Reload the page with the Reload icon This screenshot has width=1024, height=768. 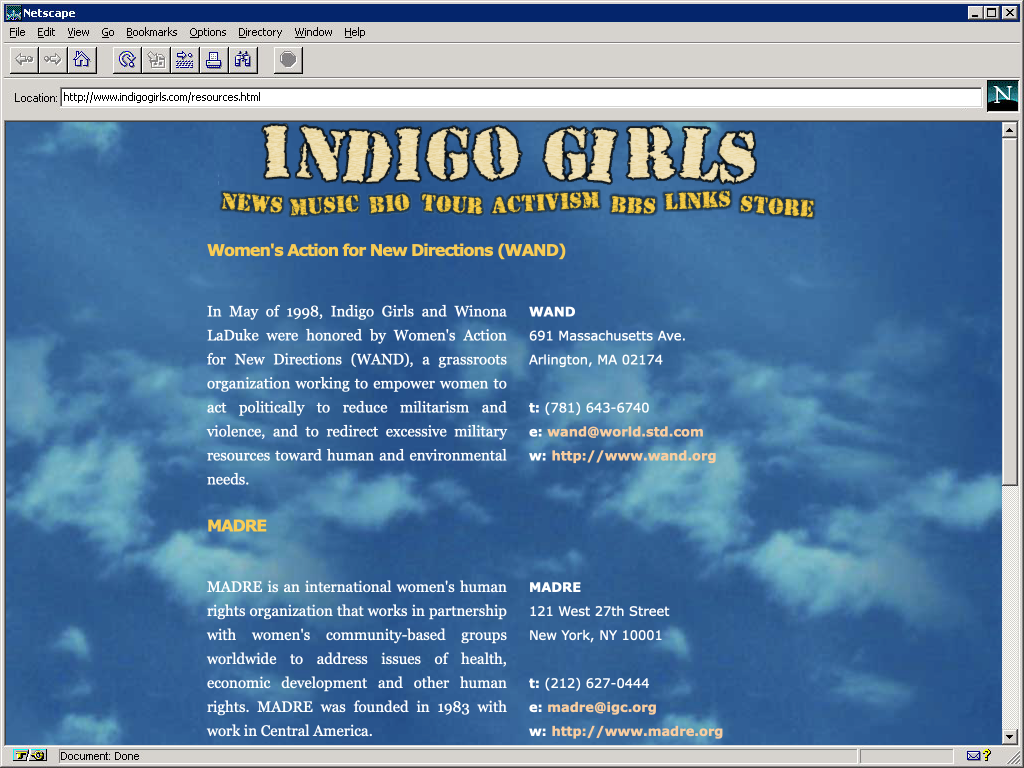click(125, 60)
